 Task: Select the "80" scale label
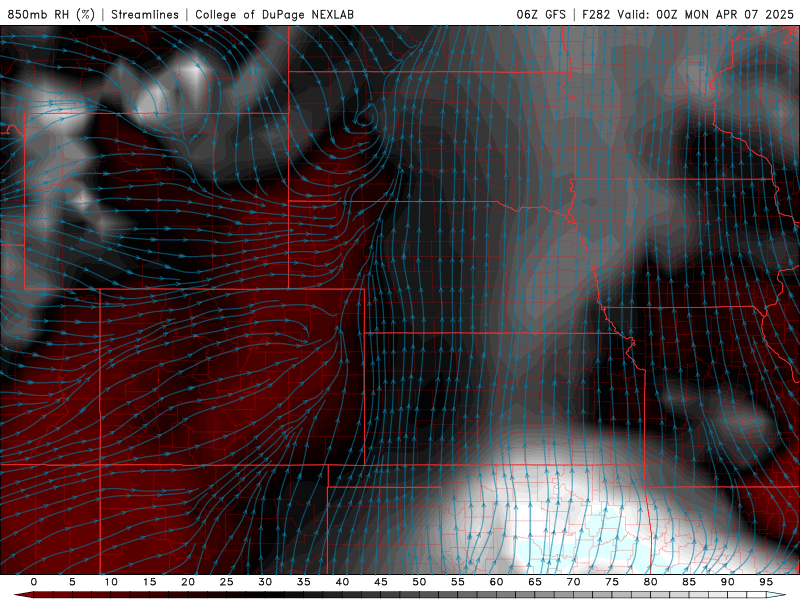click(651, 582)
